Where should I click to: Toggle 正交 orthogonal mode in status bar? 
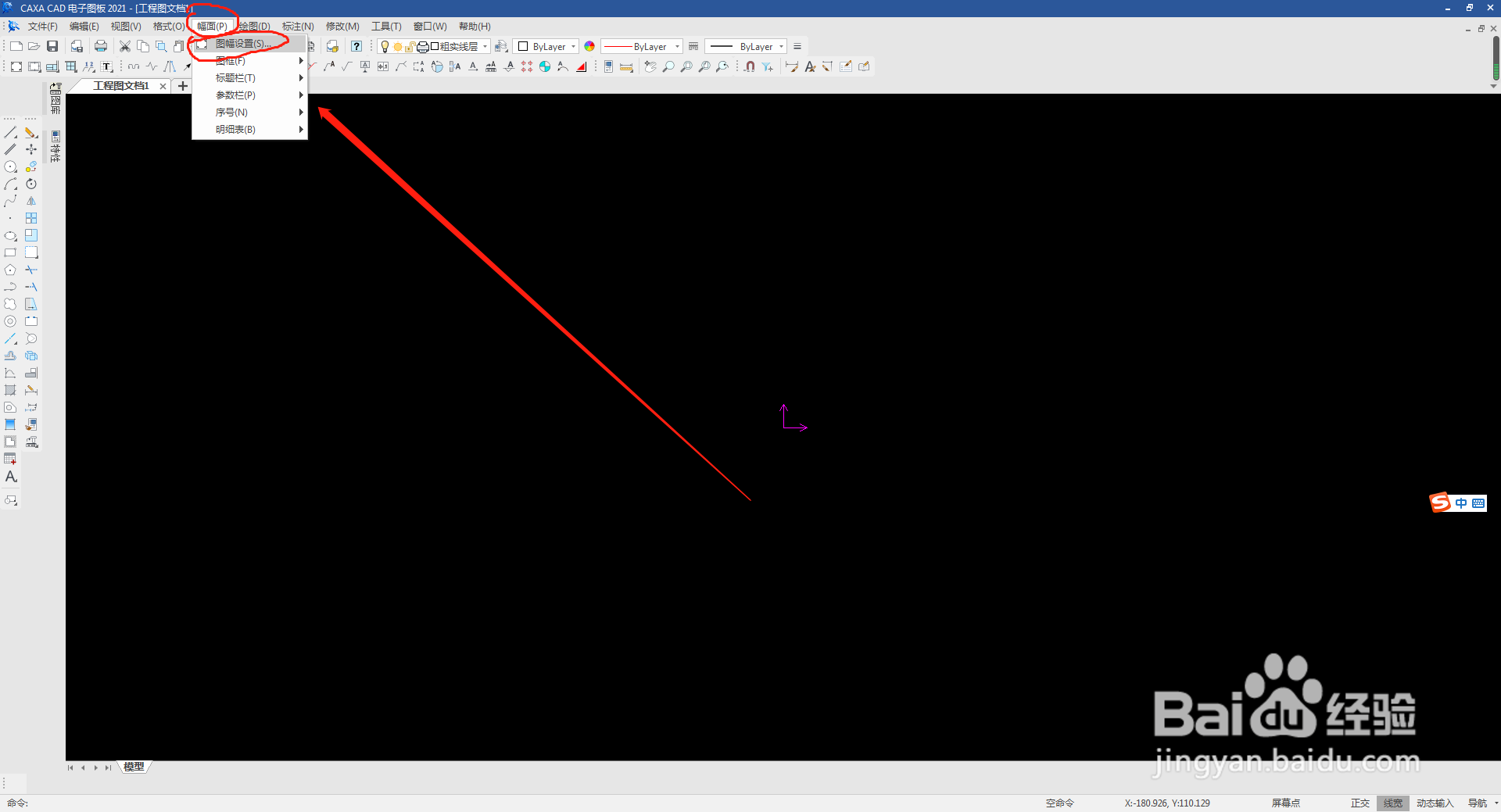coord(1359,803)
